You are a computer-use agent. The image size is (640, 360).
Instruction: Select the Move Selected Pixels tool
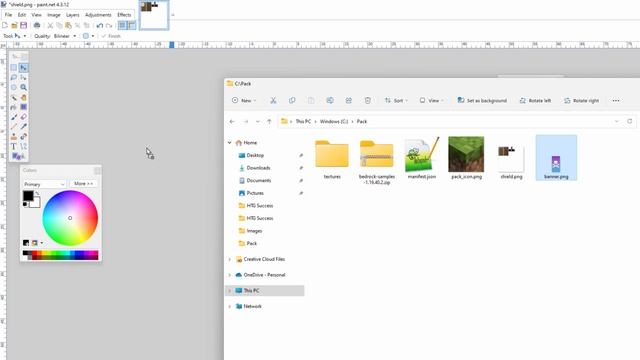pyautogui.click(x=23, y=68)
